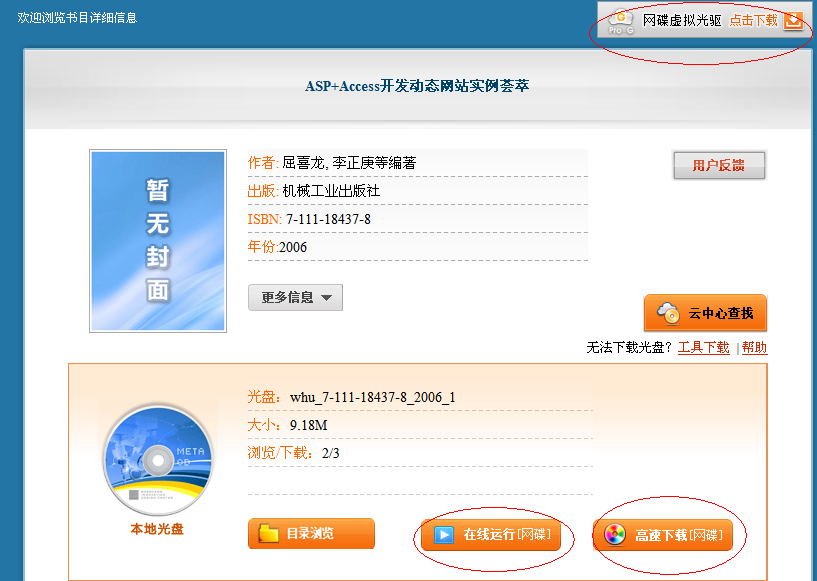Expand the 更多信息 dropdown
The width and height of the screenshot is (817, 581).
(295, 297)
